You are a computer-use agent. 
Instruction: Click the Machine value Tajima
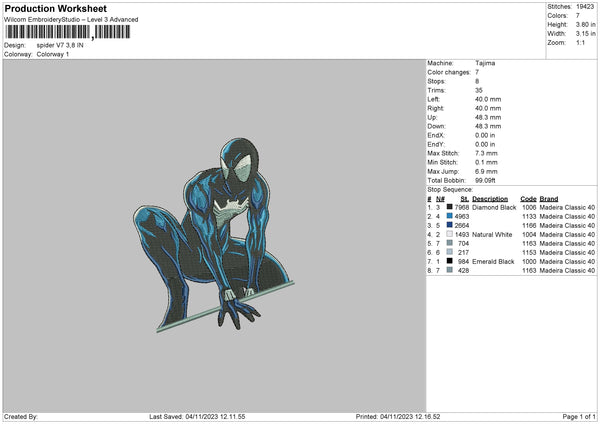tap(485, 63)
